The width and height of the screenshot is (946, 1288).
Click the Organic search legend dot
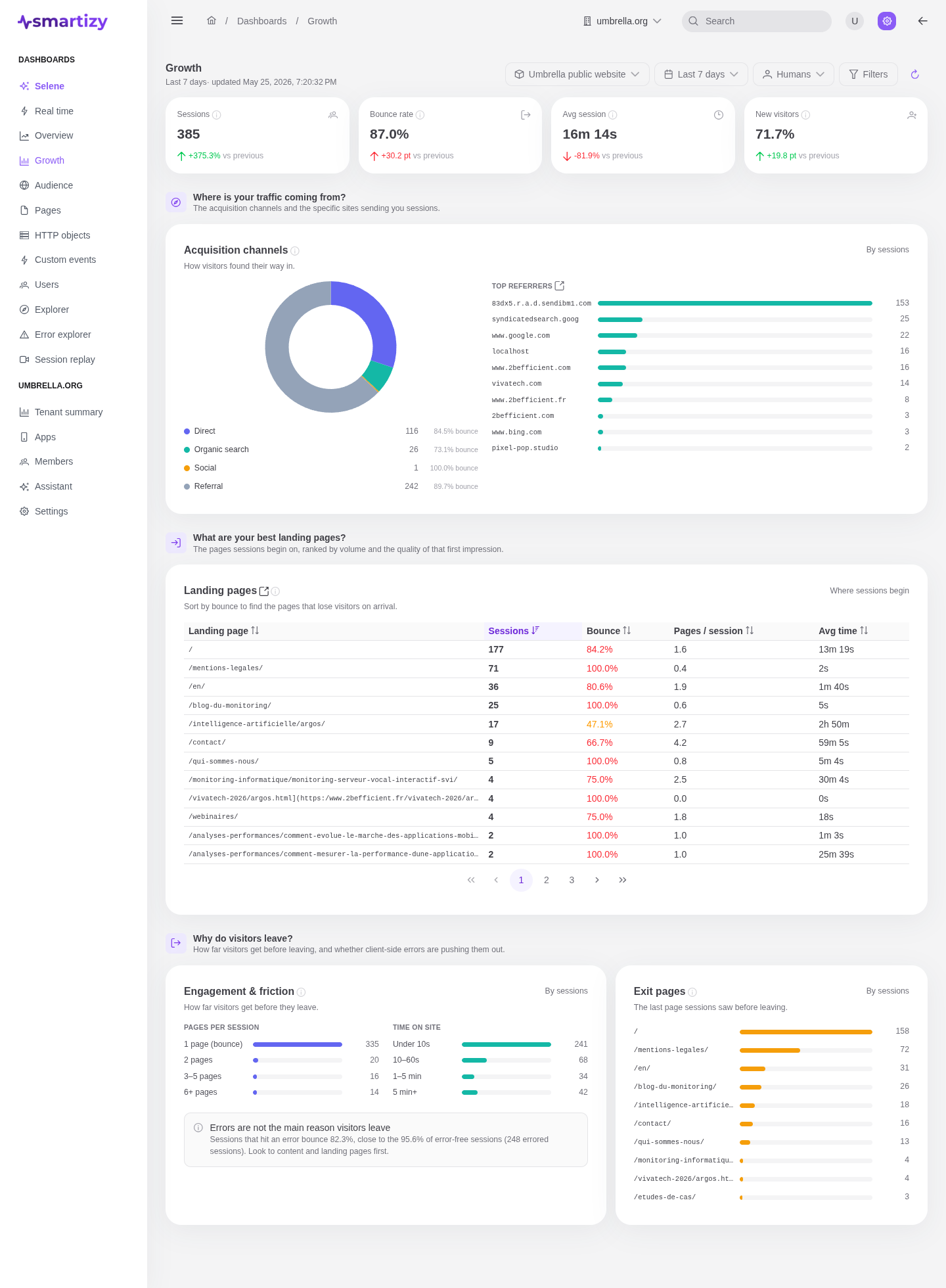tap(187, 449)
